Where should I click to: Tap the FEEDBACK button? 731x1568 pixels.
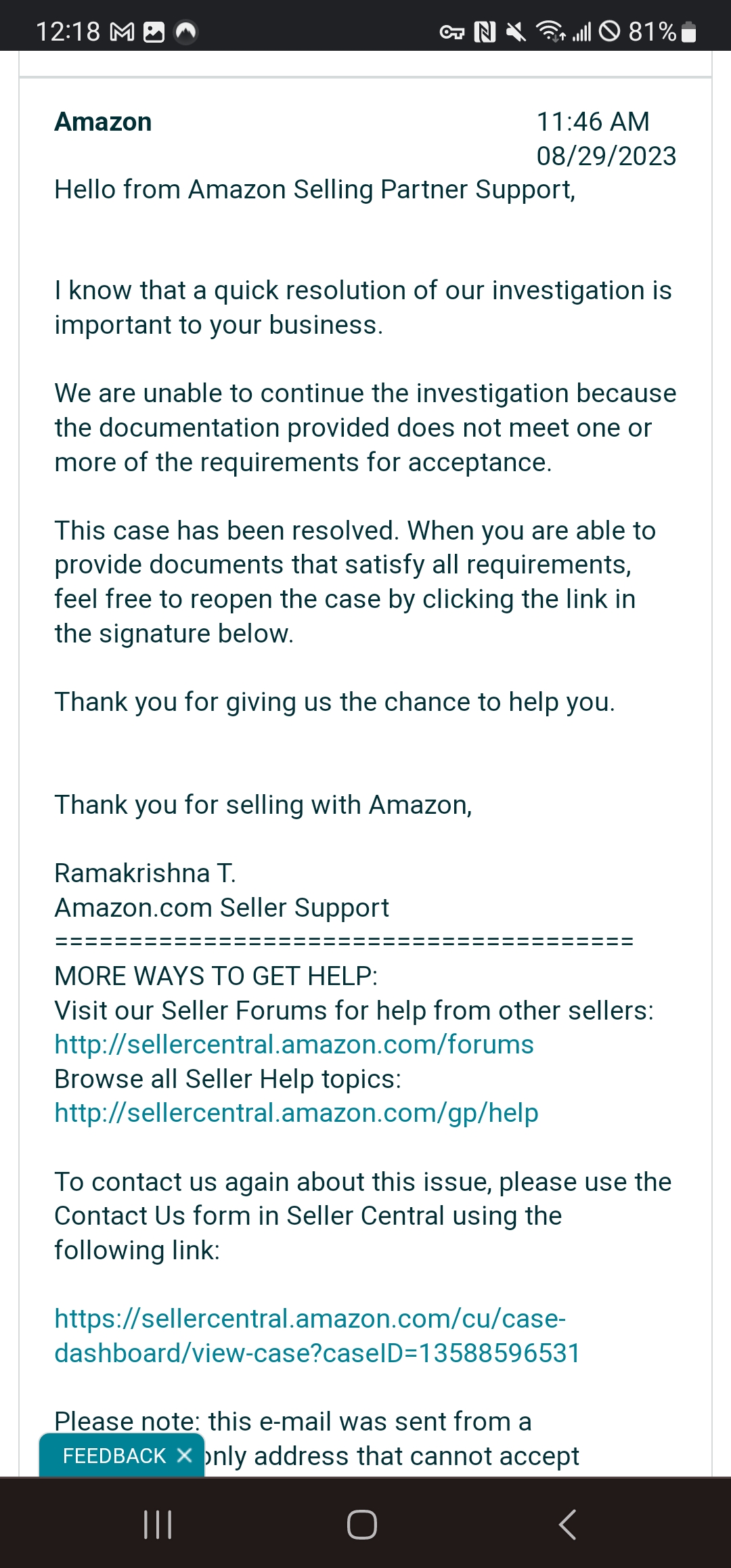(x=114, y=1456)
